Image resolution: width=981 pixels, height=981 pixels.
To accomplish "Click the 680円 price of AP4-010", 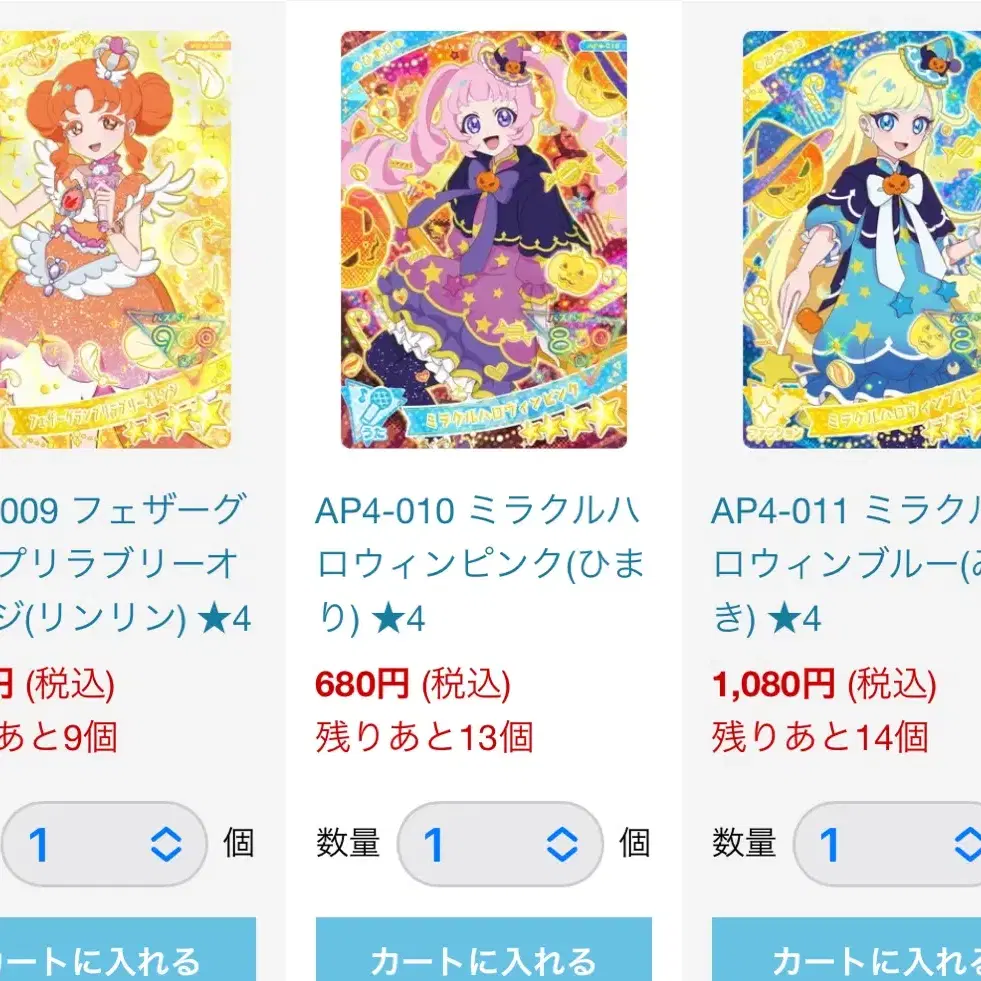I will (x=362, y=684).
